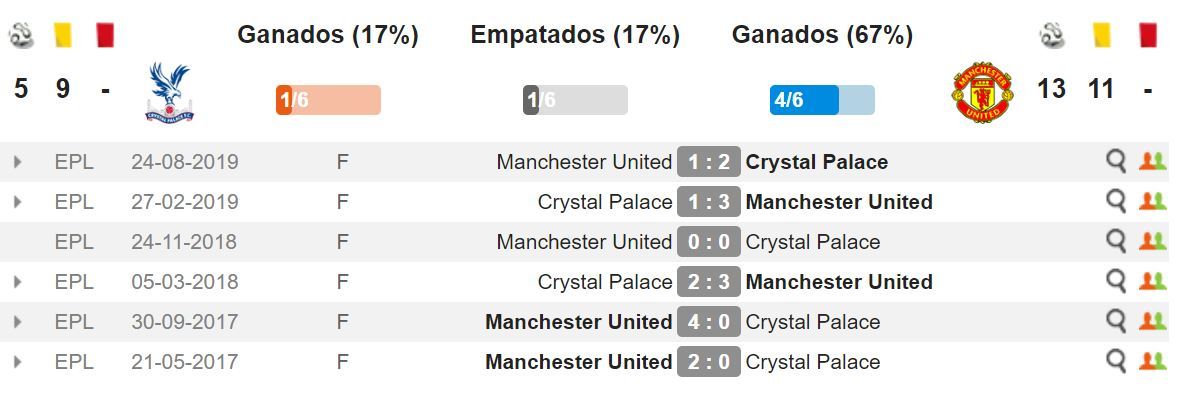This screenshot has width=1185, height=410.
Task: Open players icon for 05-03-2018 match
Action: (1153, 281)
